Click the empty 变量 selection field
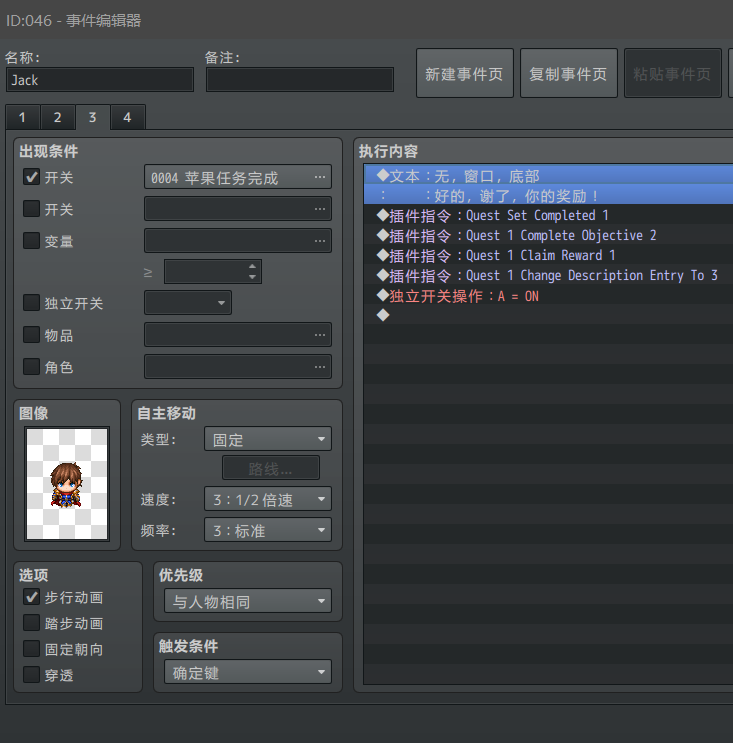The image size is (733, 743). [x=238, y=241]
